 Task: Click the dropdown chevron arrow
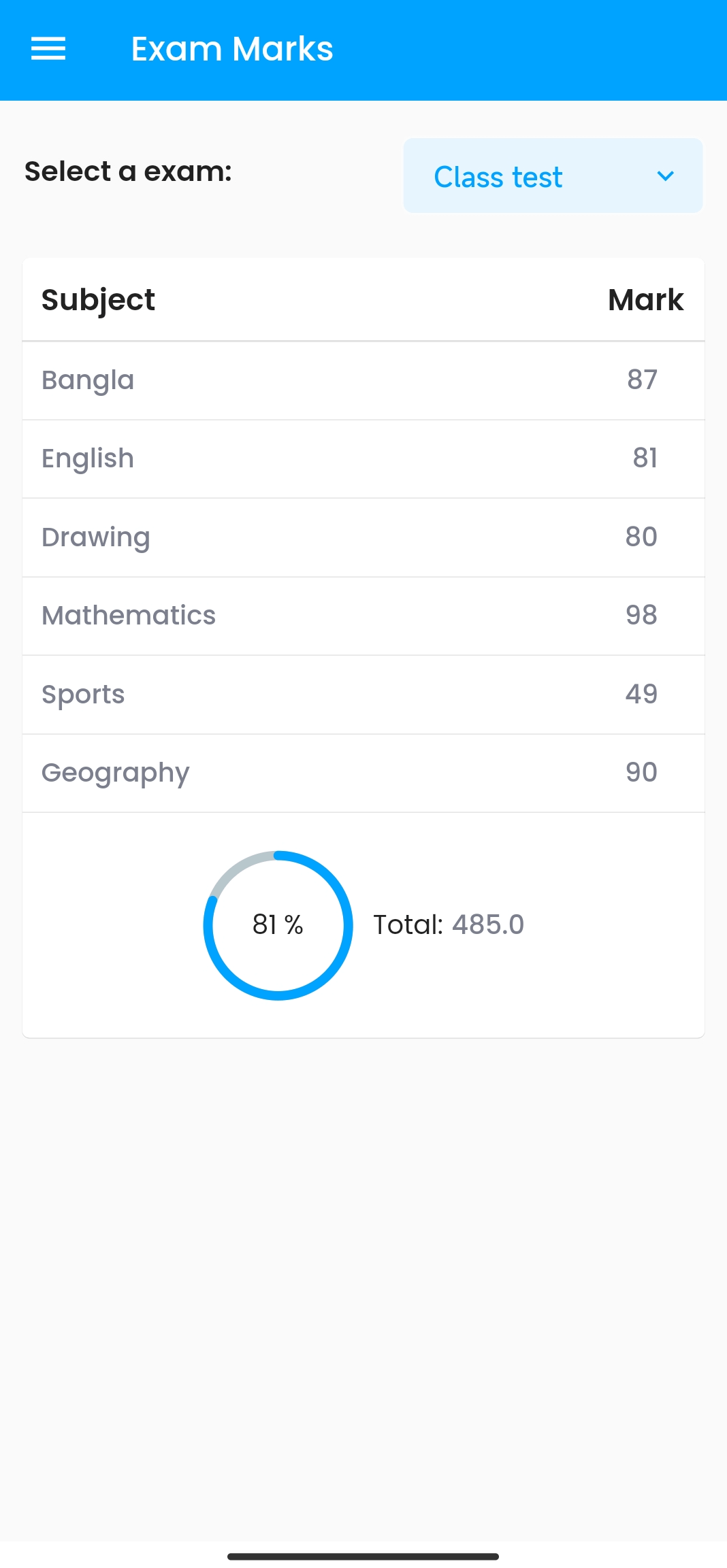coord(665,176)
